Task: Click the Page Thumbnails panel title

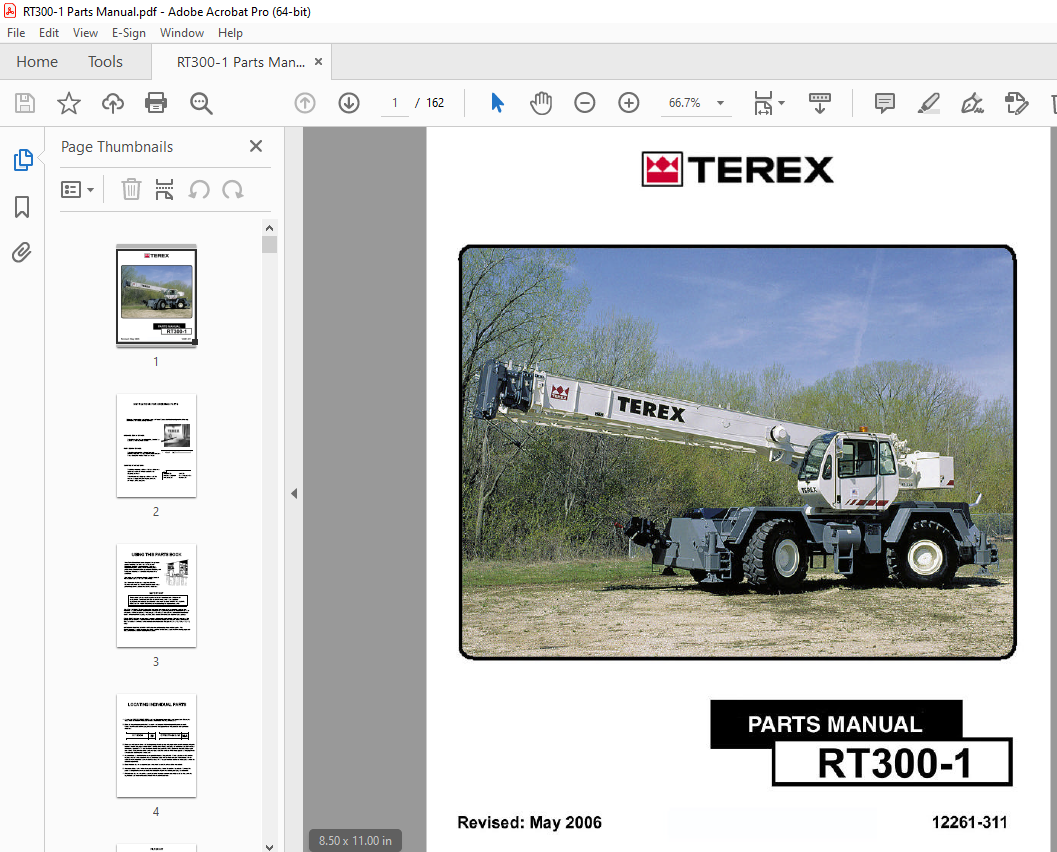Action: (x=117, y=147)
